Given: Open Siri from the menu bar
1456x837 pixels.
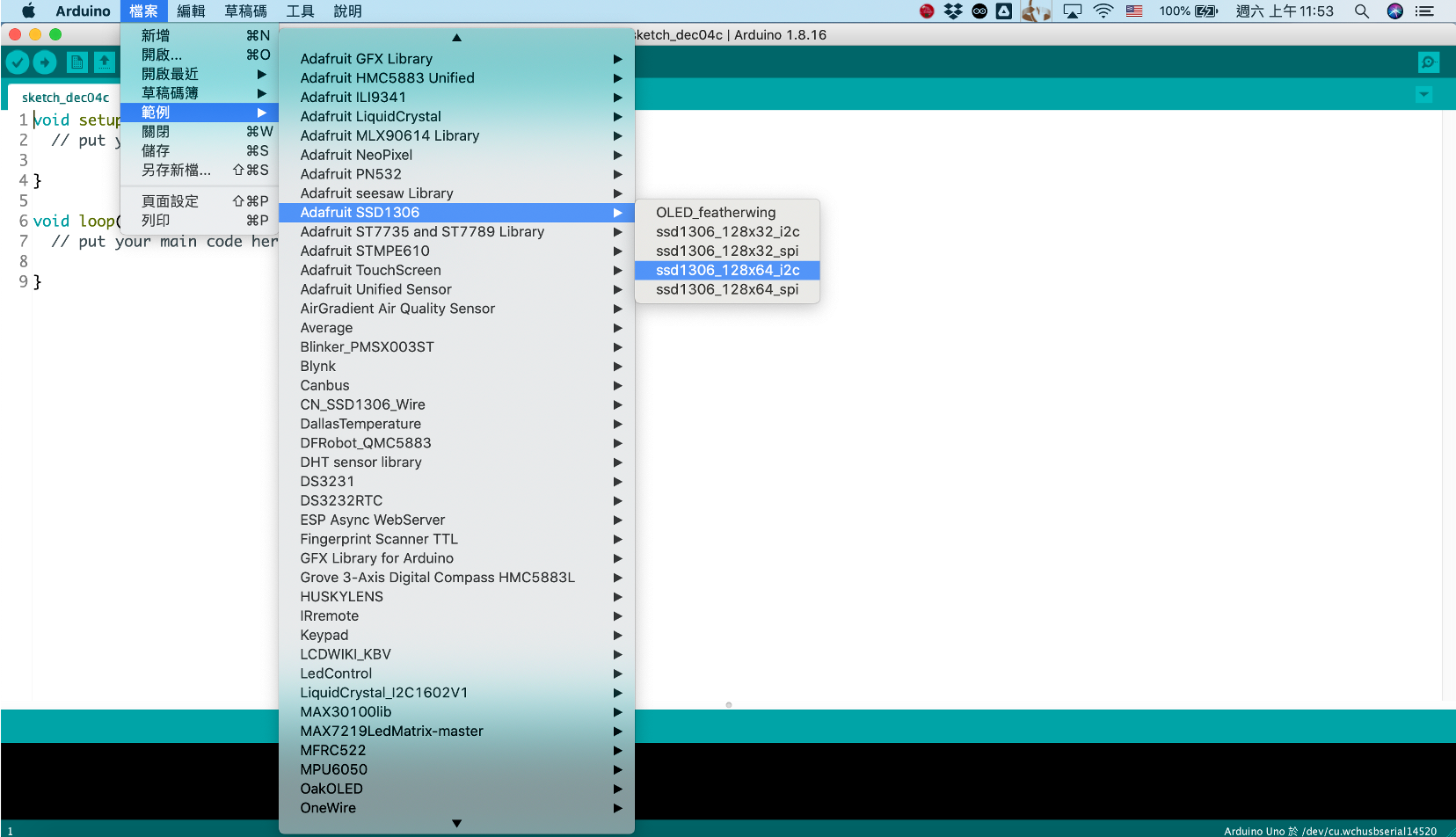Looking at the screenshot, I should point(1394,11).
